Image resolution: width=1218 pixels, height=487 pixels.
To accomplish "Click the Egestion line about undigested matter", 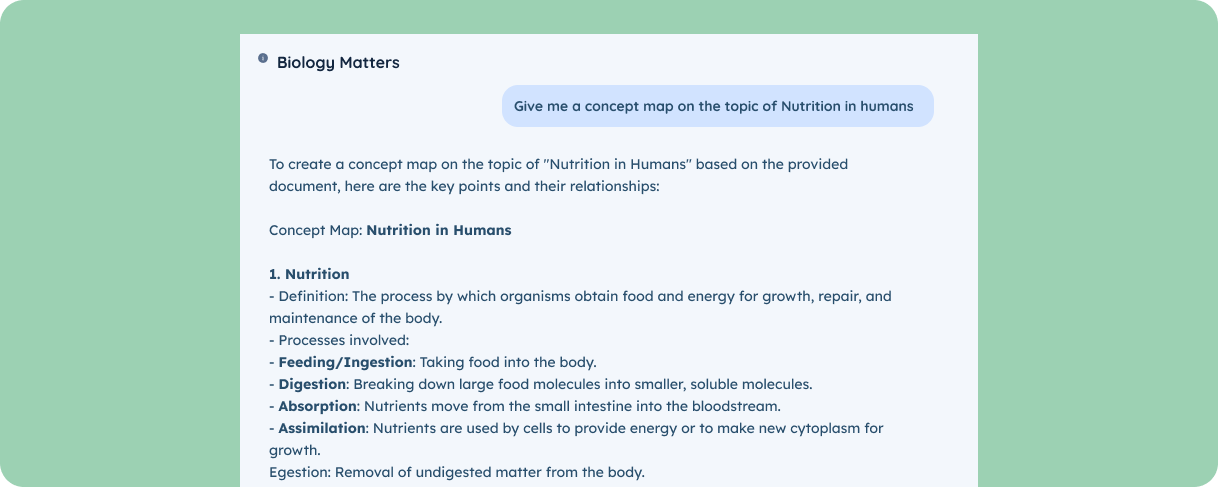I will (x=457, y=472).
